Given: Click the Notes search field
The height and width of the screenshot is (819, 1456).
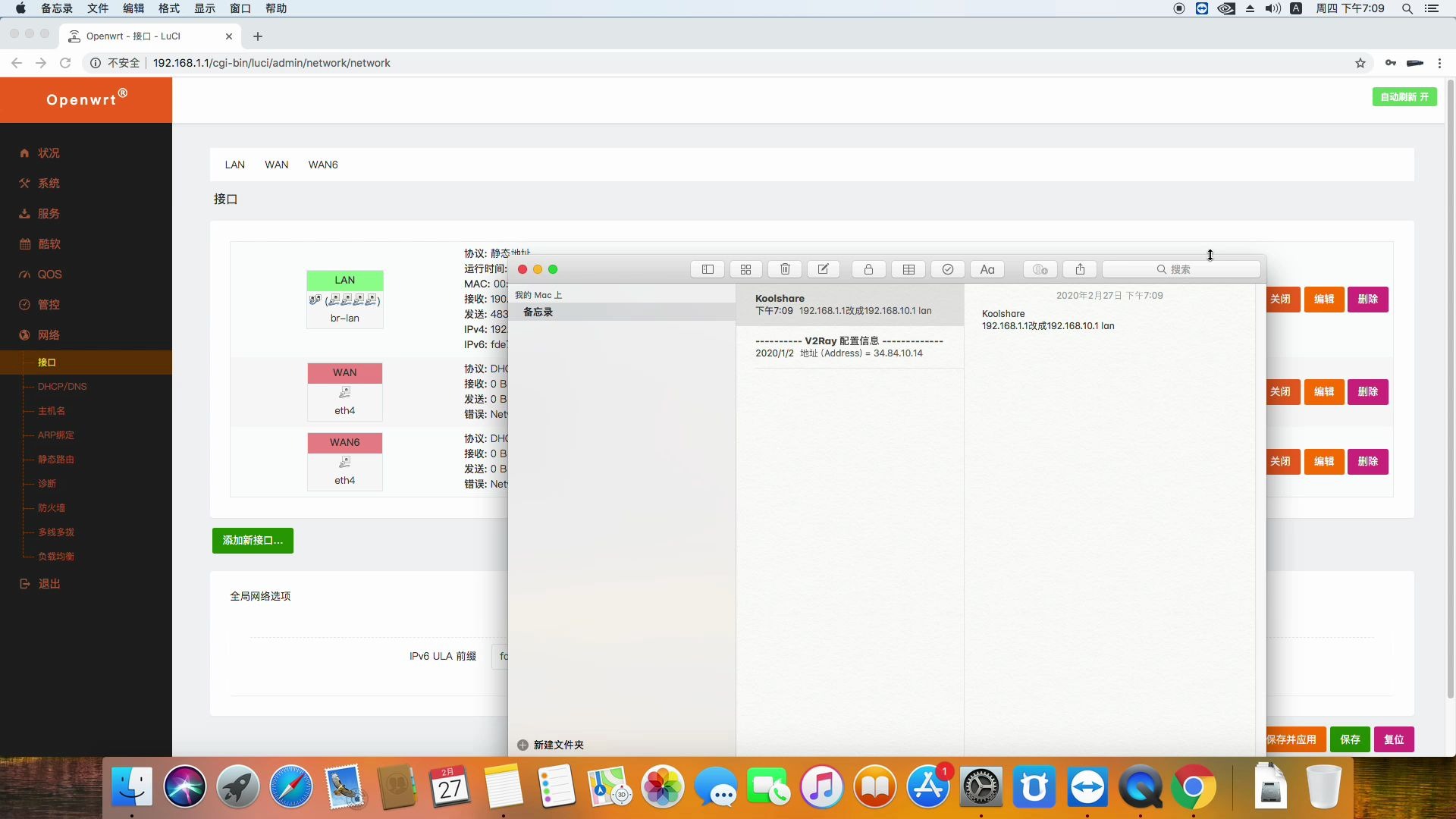Looking at the screenshot, I should (1181, 269).
